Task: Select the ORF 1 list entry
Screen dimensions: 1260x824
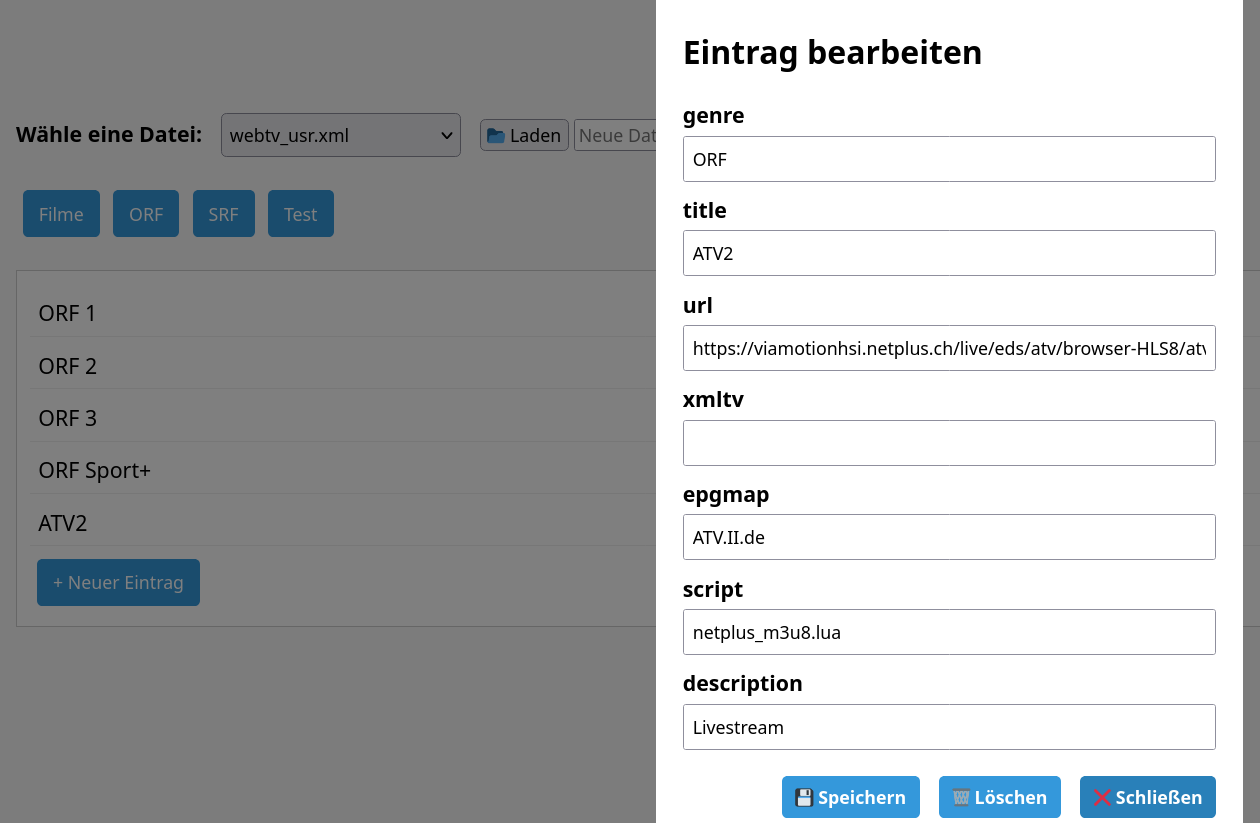Action: pyautogui.click(x=68, y=313)
